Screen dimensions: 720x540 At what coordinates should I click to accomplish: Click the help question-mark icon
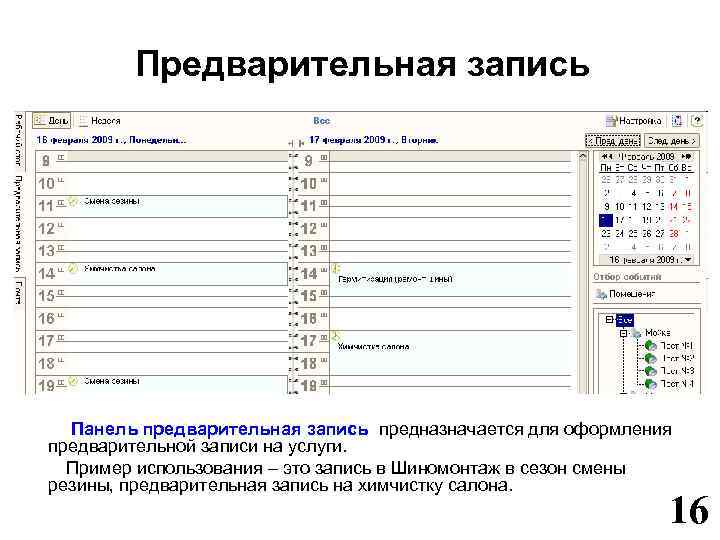pyautogui.click(x=697, y=121)
